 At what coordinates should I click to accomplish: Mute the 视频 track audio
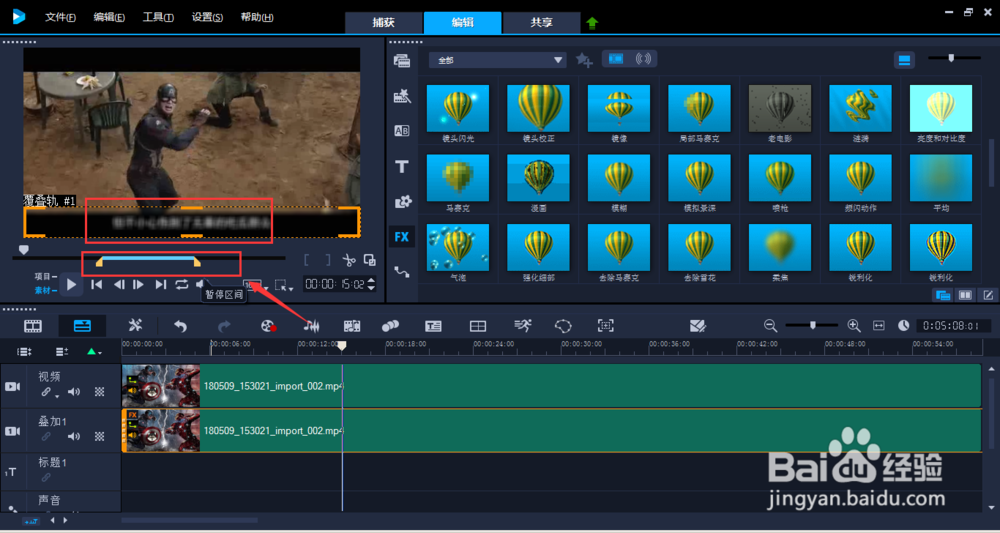pos(74,392)
